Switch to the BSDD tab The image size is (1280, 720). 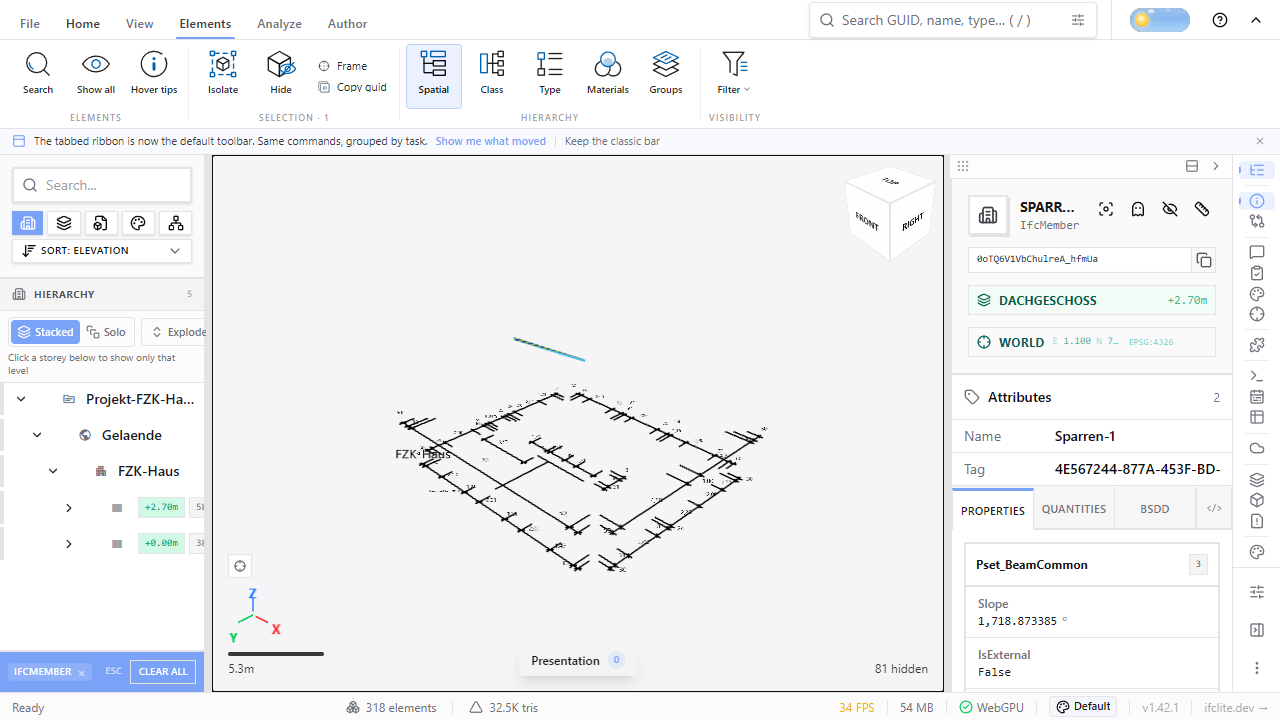[1155, 509]
